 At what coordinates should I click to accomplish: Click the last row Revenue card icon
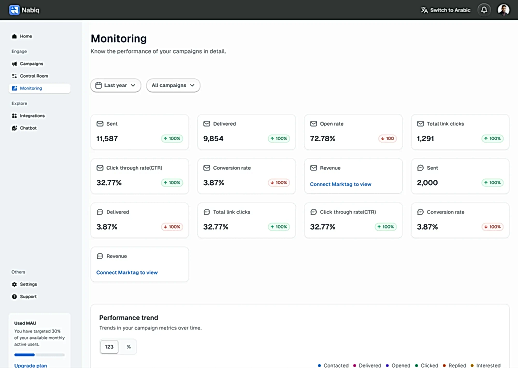point(100,256)
